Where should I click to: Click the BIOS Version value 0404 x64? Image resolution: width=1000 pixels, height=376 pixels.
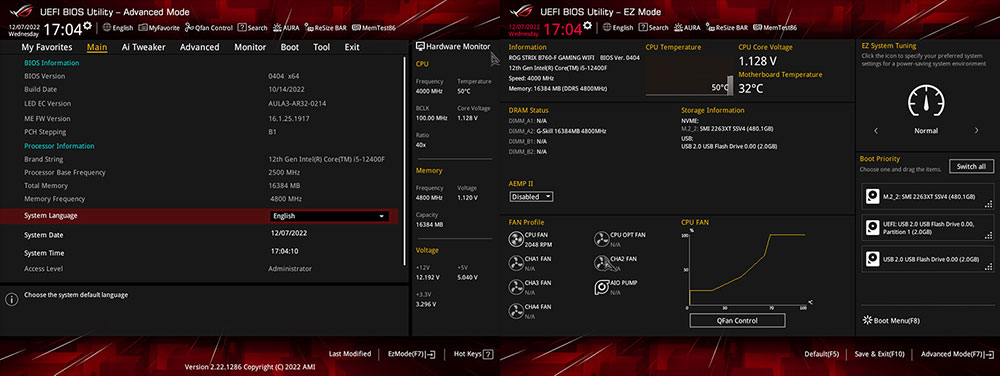pos(283,76)
